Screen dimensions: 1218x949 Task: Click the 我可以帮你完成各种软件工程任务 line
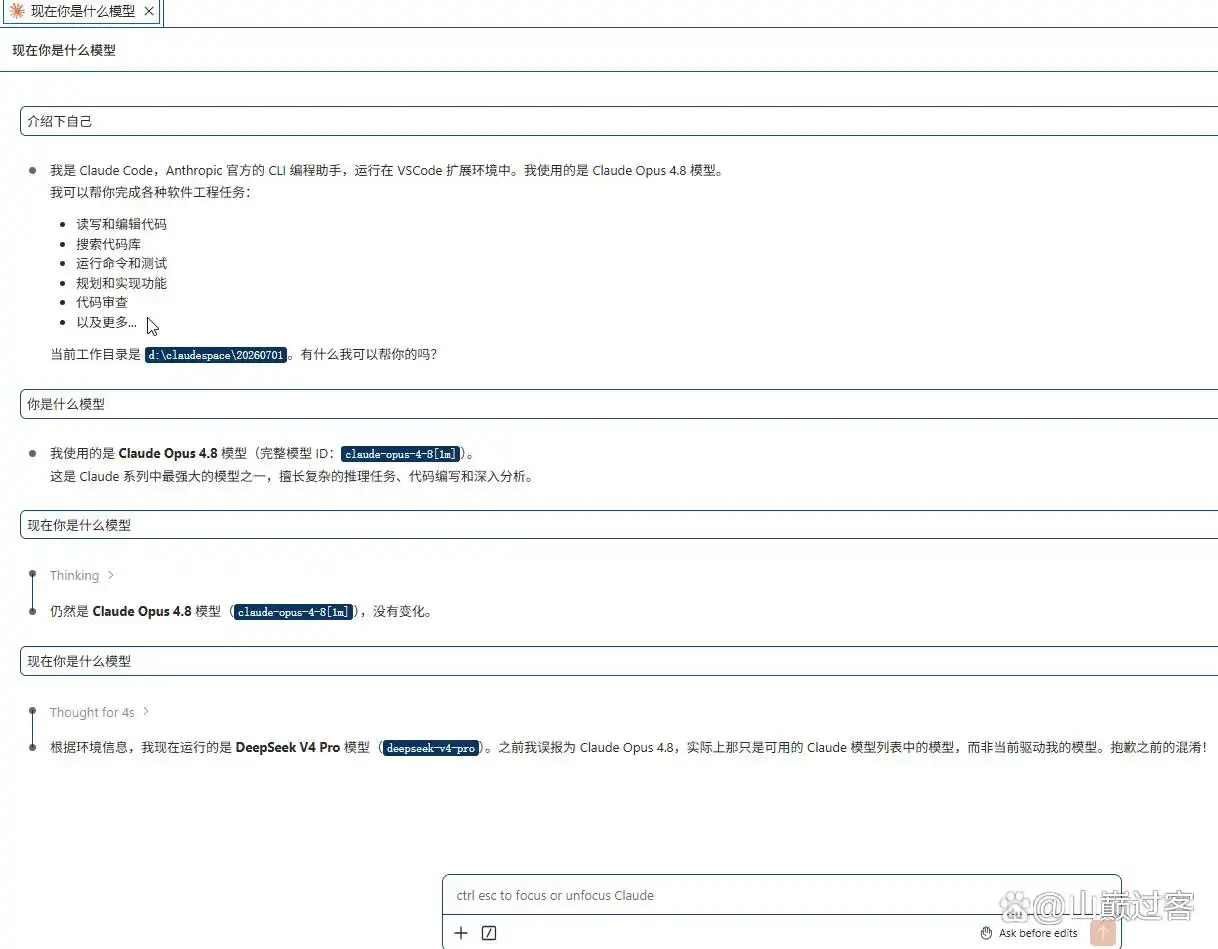(150, 192)
